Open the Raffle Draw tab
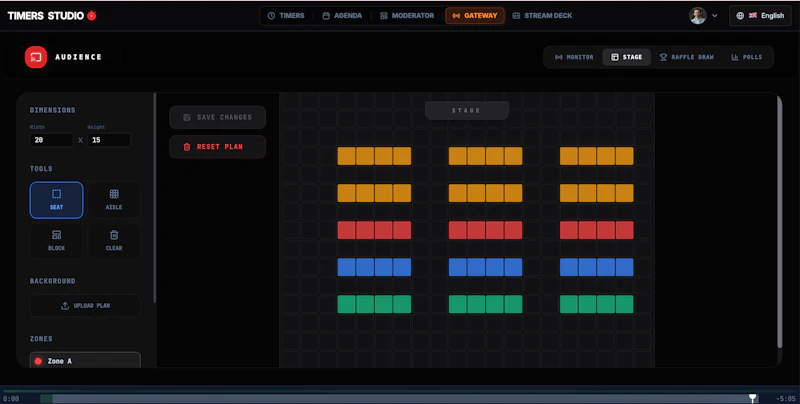This screenshot has width=800, height=404. pos(686,57)
